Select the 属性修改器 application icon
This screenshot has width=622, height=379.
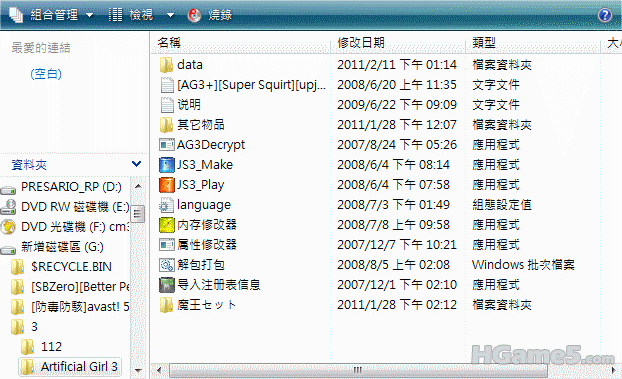click(x=167, y=245)
